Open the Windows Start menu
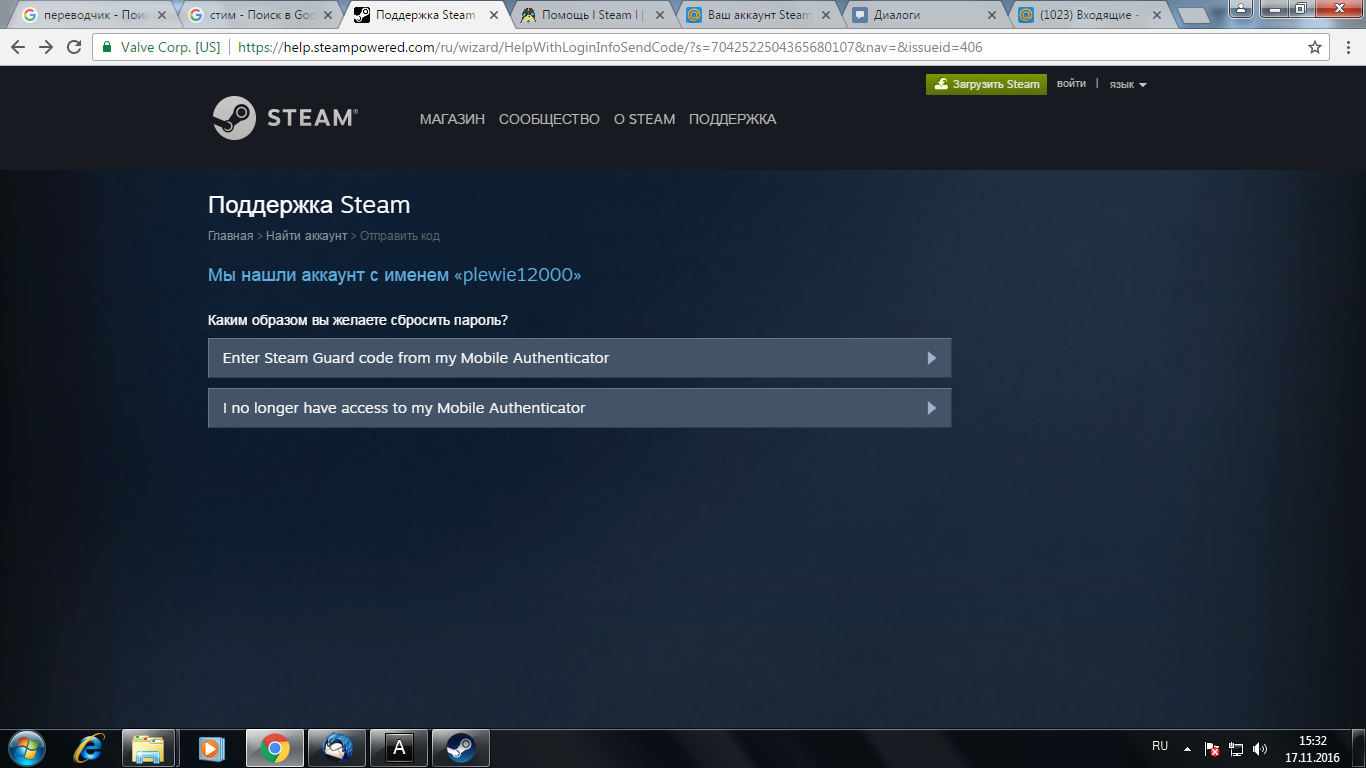 point(26,747)
